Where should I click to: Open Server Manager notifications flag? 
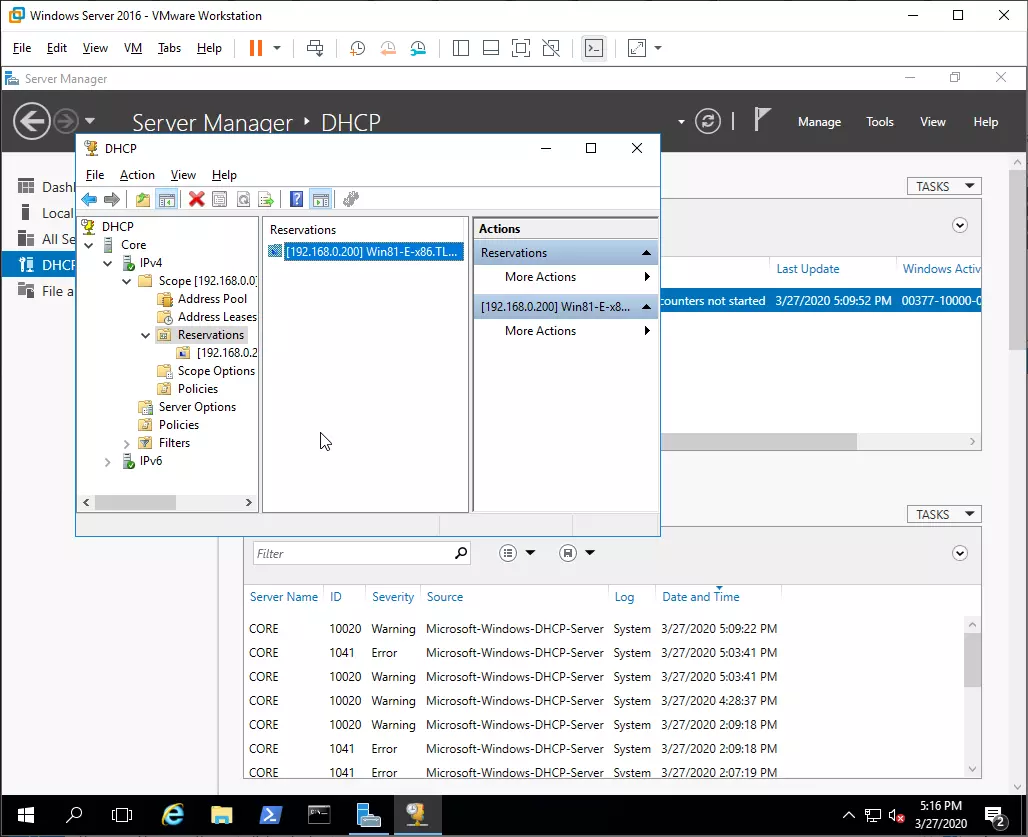point(761,120)
